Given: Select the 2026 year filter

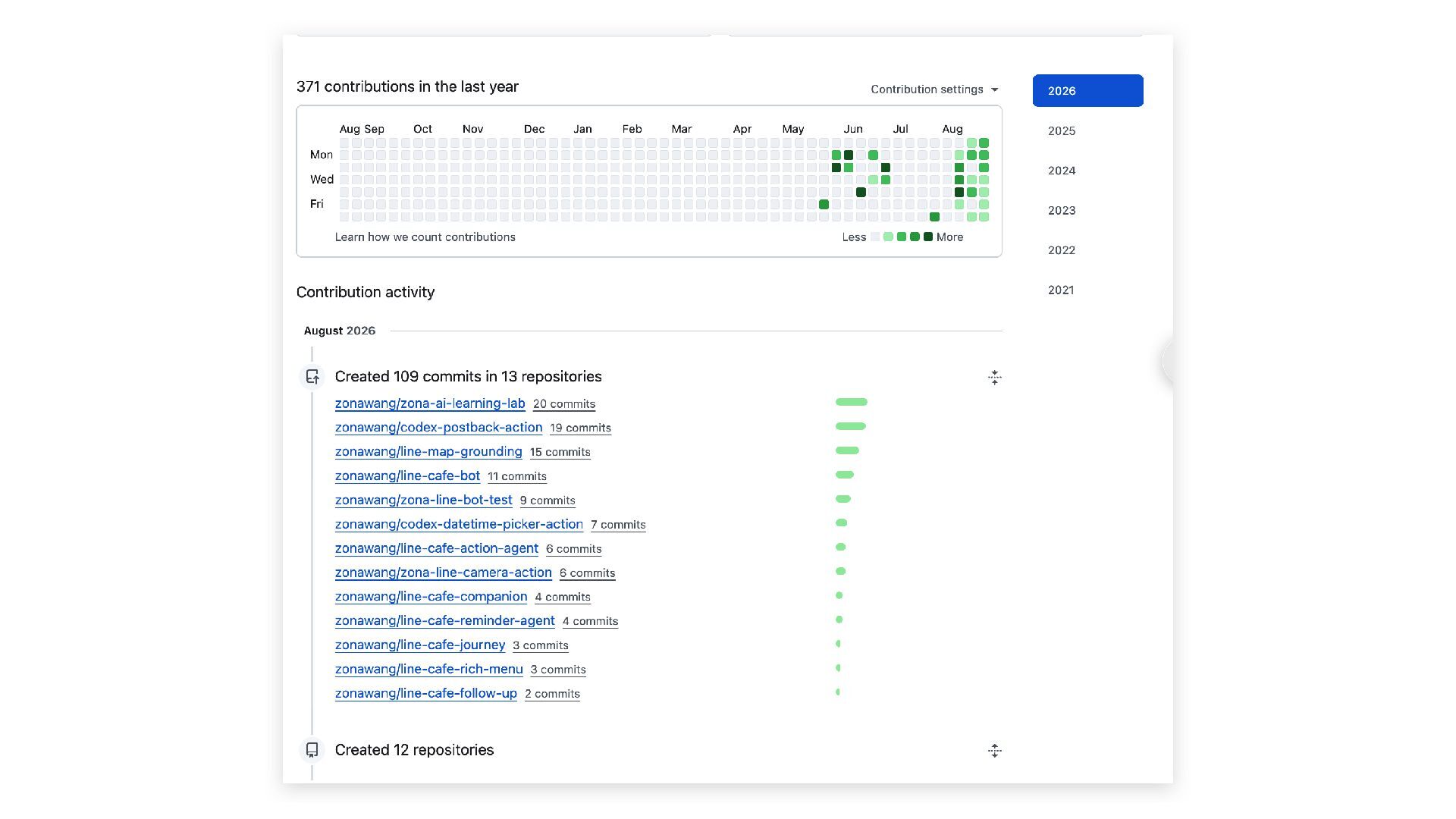Looking at the screenshot, I should [x=1087, y=90].
